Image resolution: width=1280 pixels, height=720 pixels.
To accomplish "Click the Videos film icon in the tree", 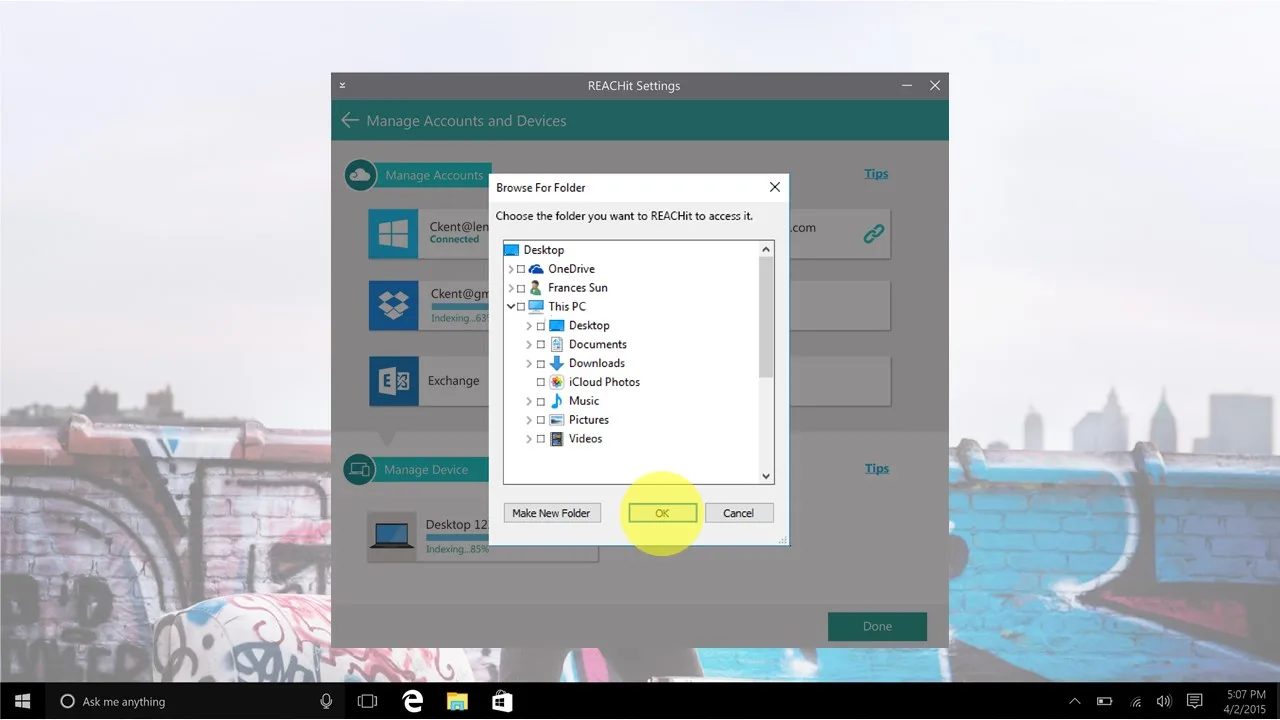I will click(557, 439).
